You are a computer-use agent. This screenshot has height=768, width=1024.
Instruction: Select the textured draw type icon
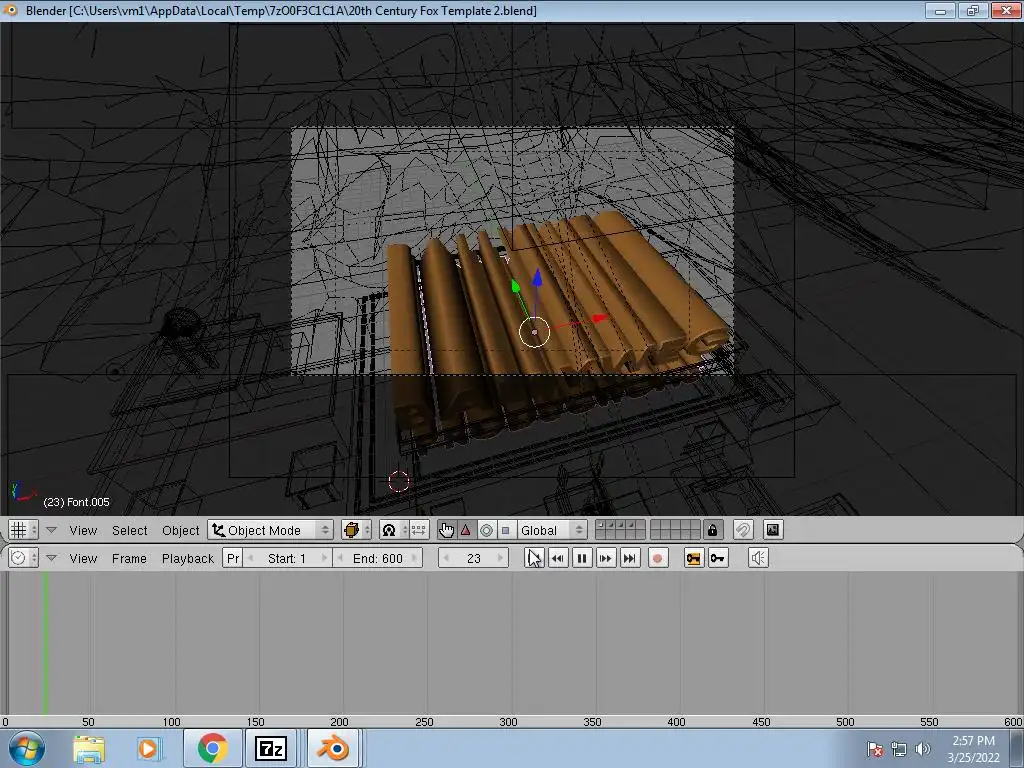point(351,530)
